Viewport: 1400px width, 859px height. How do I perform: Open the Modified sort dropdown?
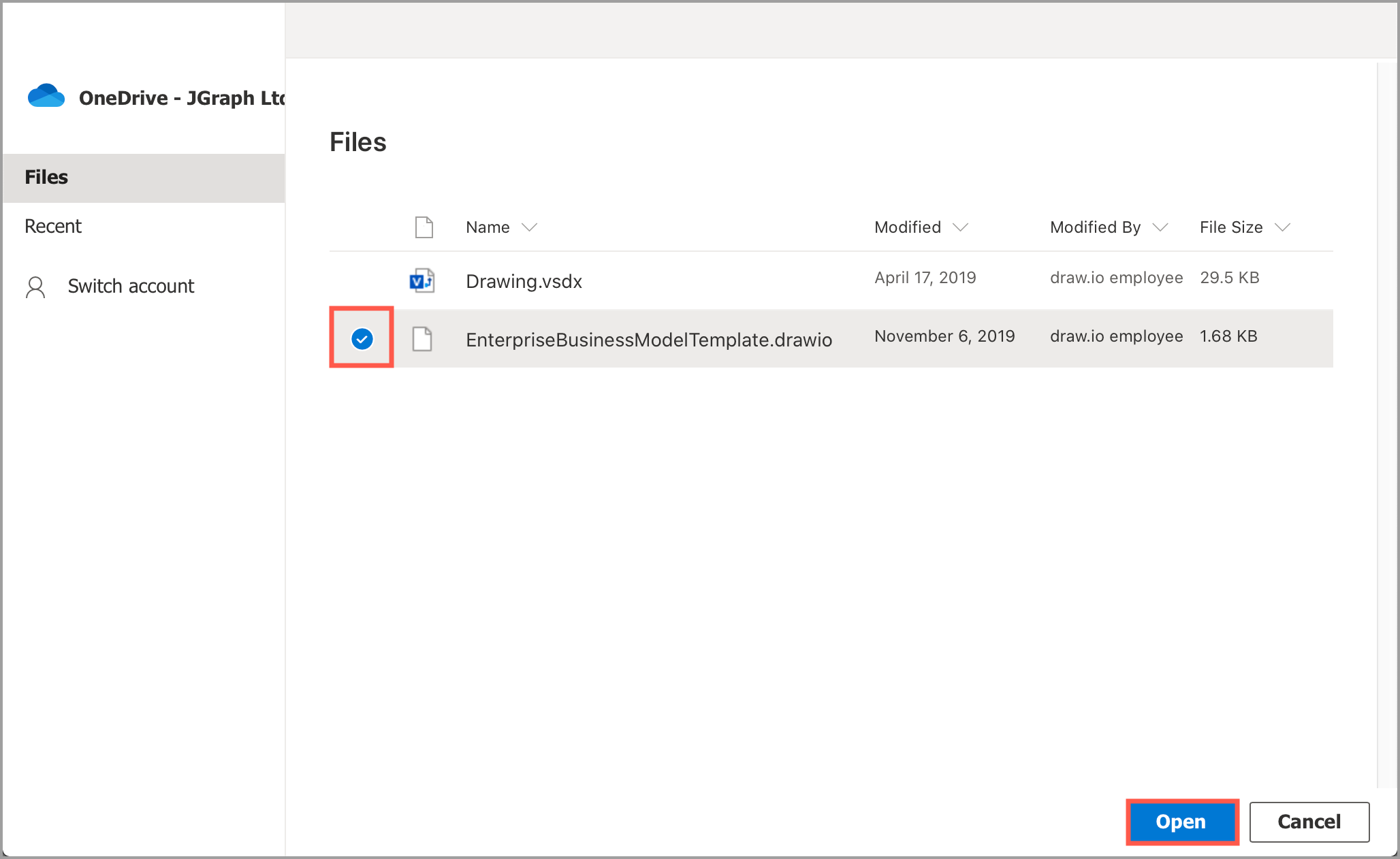[961, 227]
